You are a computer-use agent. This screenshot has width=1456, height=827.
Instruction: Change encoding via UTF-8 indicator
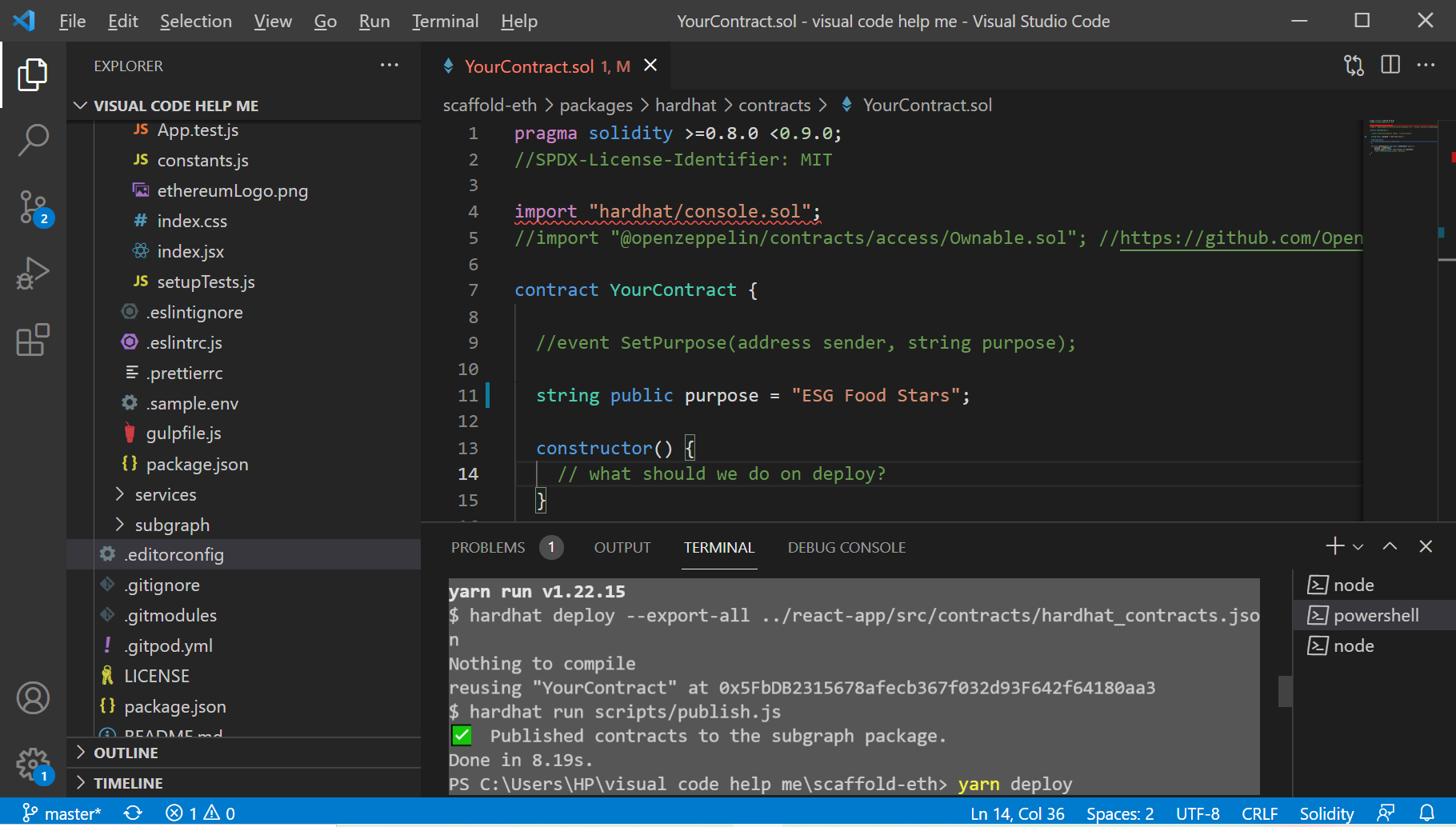1198,813
